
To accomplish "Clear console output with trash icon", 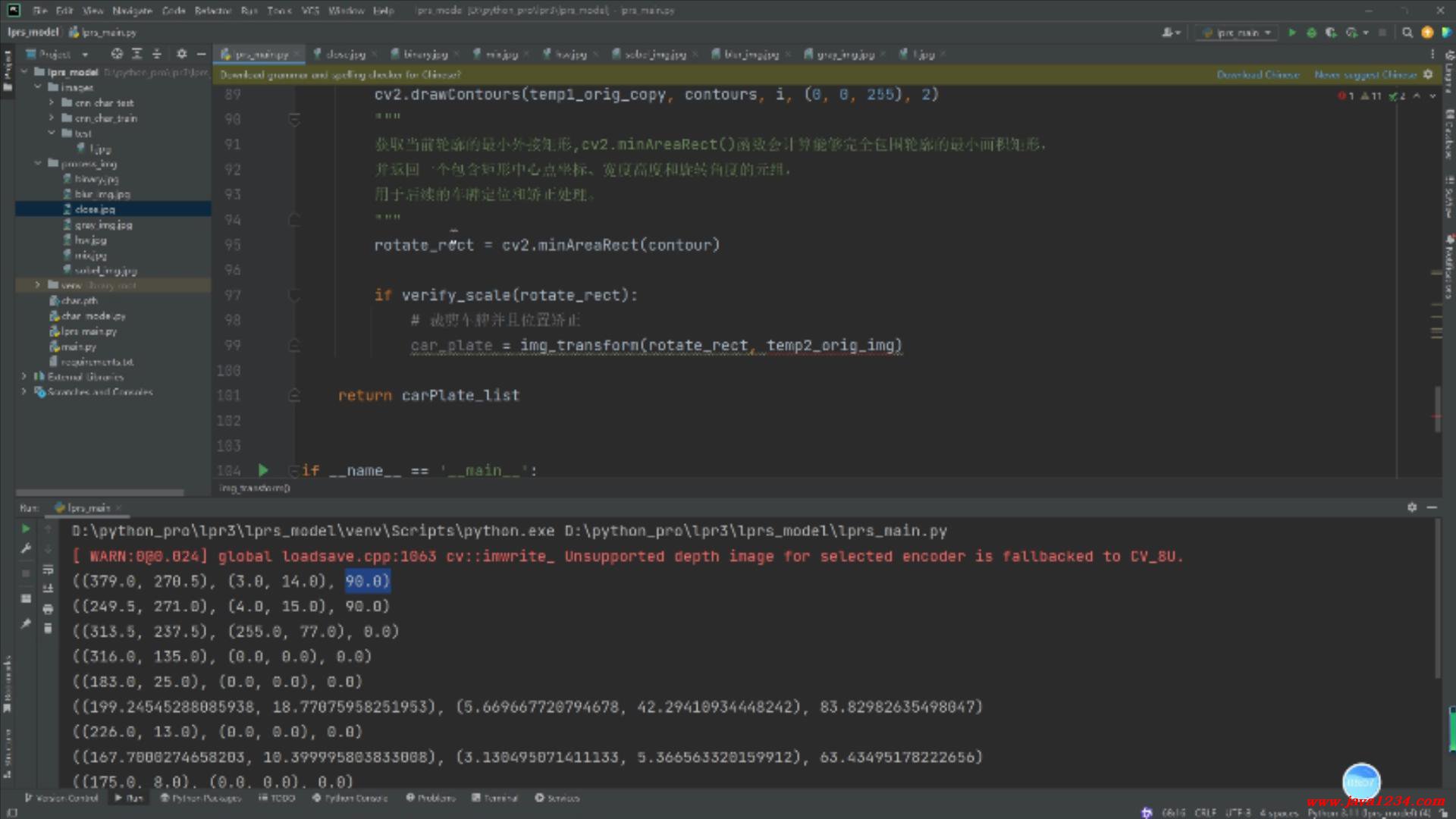I will (x=48, y=629).
